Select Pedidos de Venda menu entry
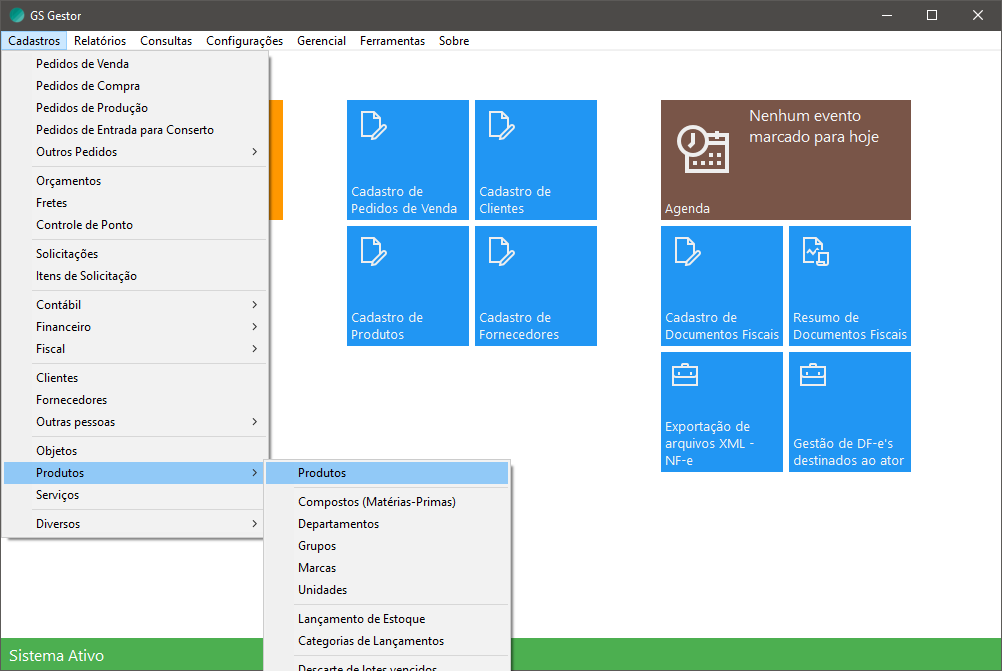1002x671 pixels. pyautogui.click(x=82, y=64)
